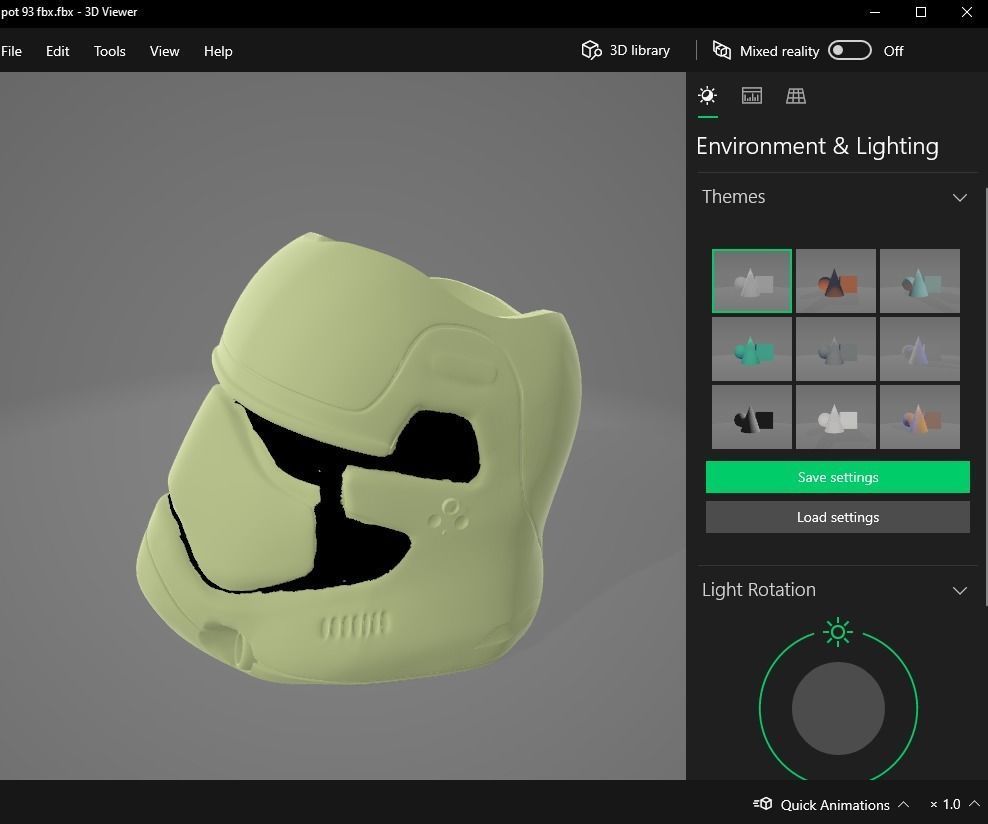The image size is (988, 824).
Task: Open the Edit menu
Action: coord(57,51)
